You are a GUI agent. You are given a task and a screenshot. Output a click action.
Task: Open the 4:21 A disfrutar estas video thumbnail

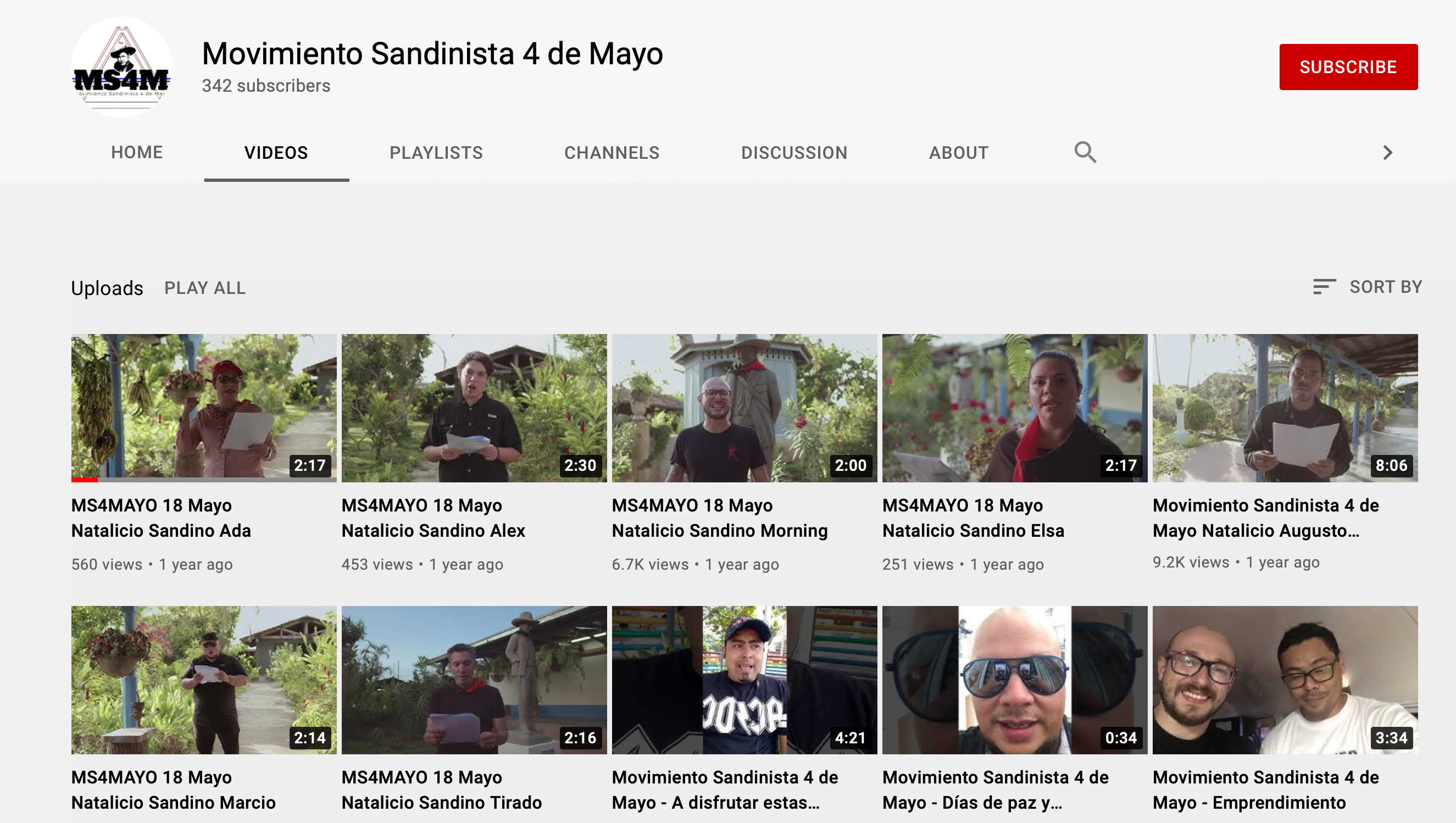click(744, 680)
